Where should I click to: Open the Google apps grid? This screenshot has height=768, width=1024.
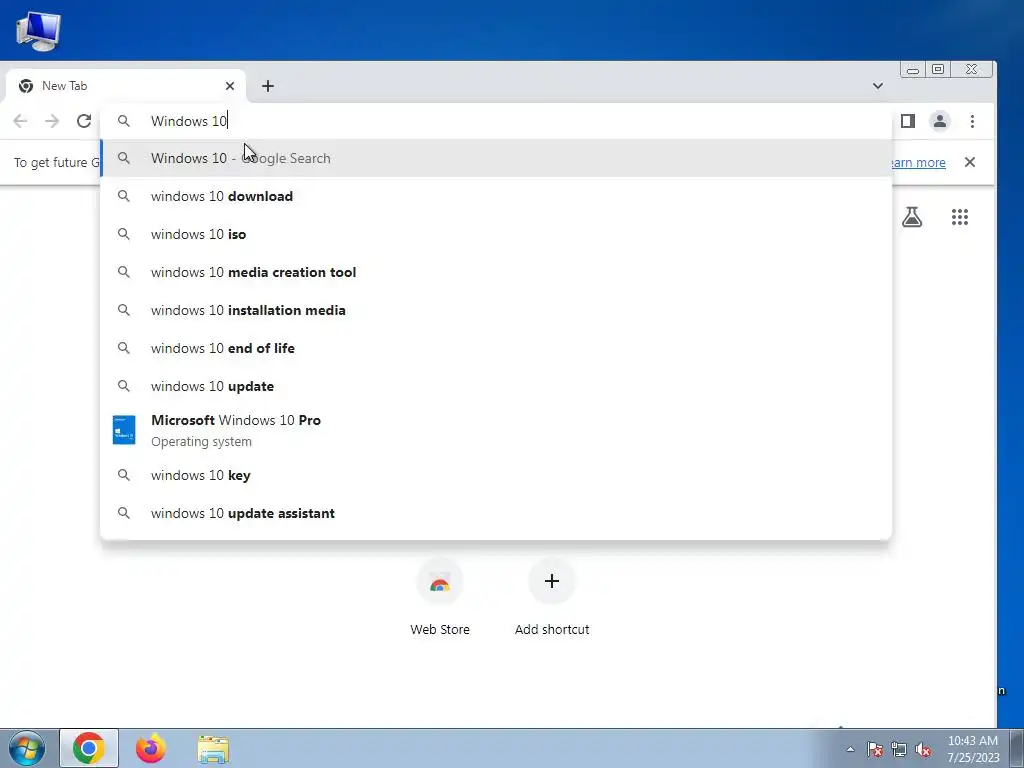pyautogui.click(x=960, y=217)
